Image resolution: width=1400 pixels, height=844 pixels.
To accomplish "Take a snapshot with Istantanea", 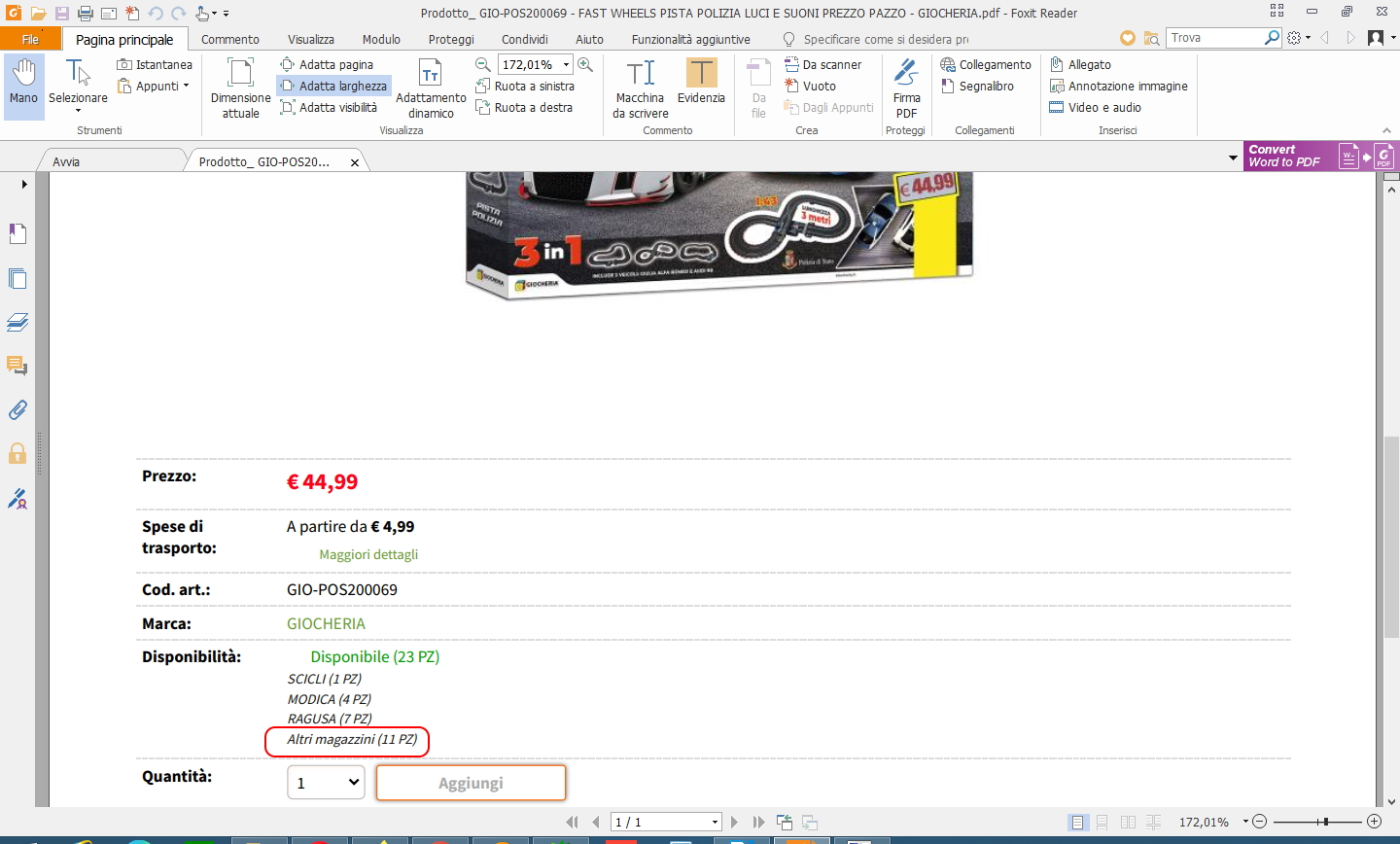I will (x=155, y=64).
